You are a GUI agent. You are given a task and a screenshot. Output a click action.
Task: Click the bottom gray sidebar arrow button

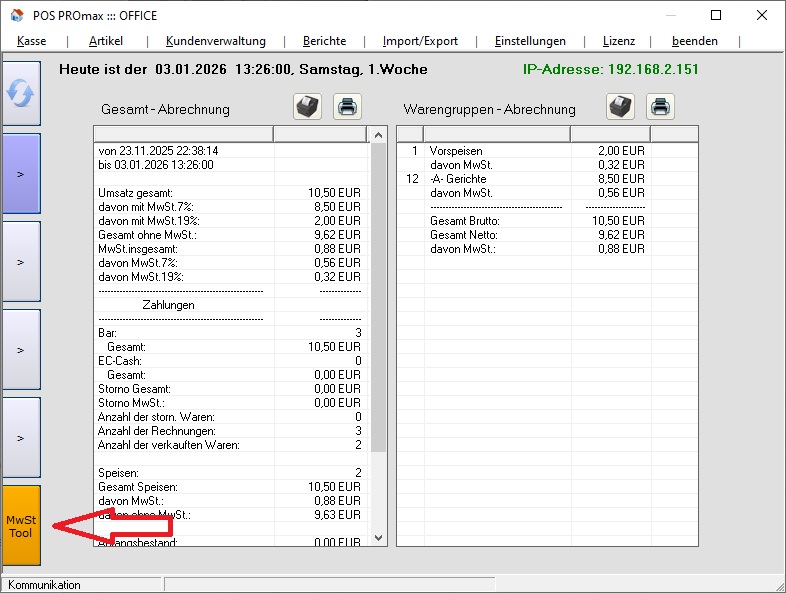pos(21,437)
